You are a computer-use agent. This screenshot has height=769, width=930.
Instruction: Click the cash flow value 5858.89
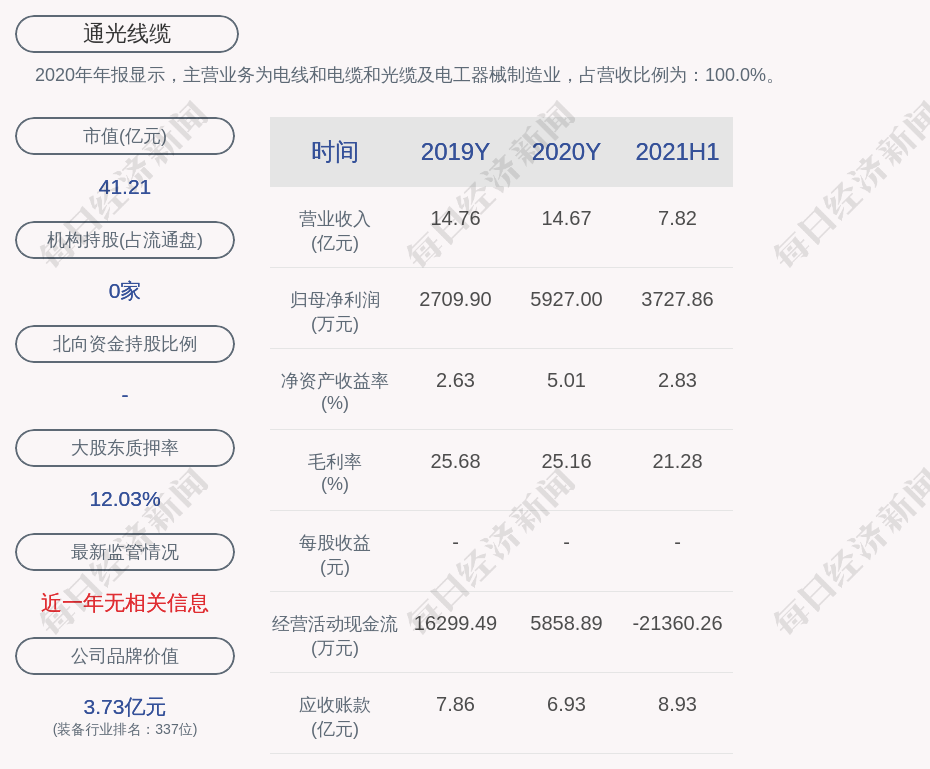[x=566, y=623]
